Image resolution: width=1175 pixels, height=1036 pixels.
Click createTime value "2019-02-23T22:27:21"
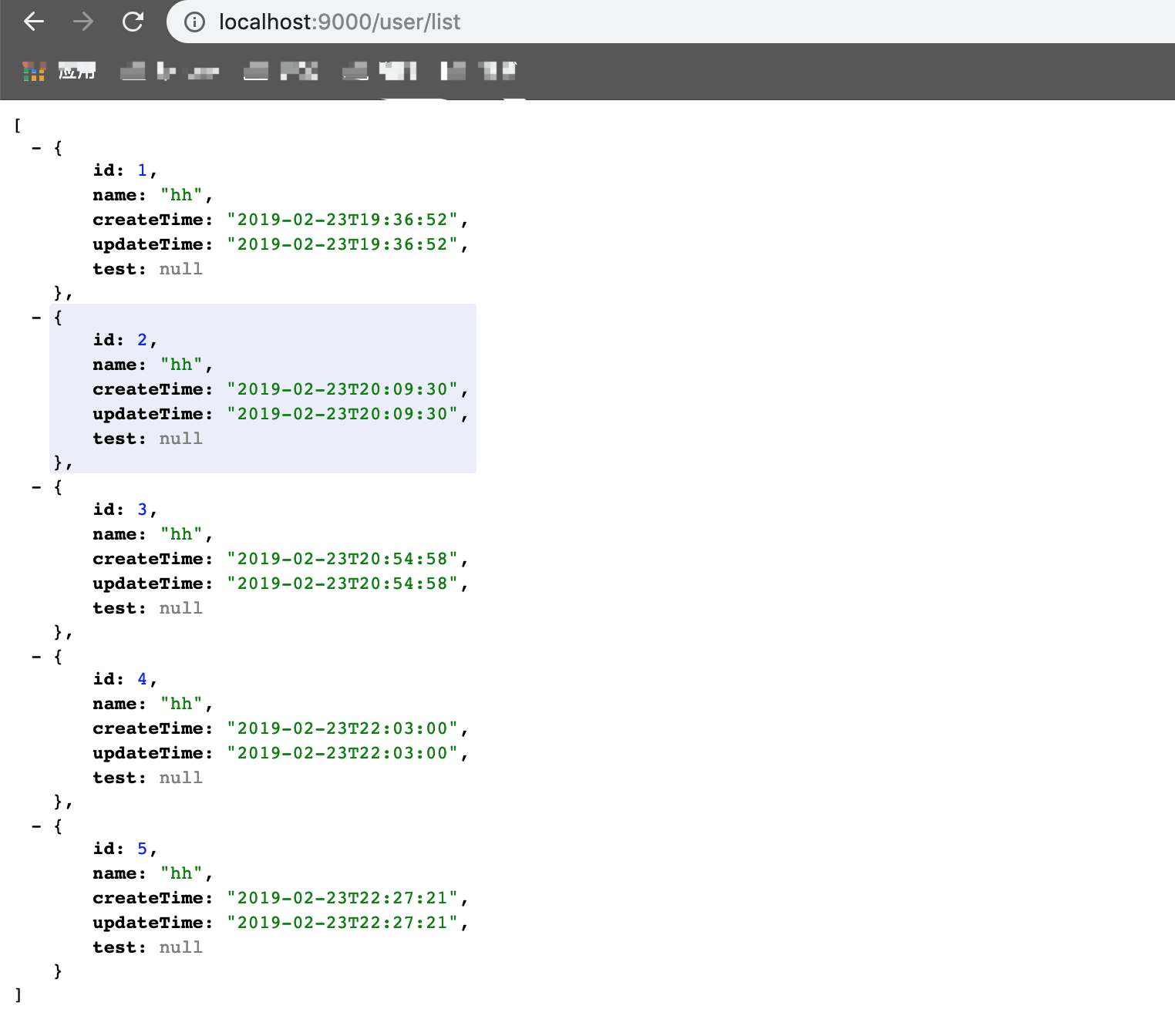coord(342,898)
